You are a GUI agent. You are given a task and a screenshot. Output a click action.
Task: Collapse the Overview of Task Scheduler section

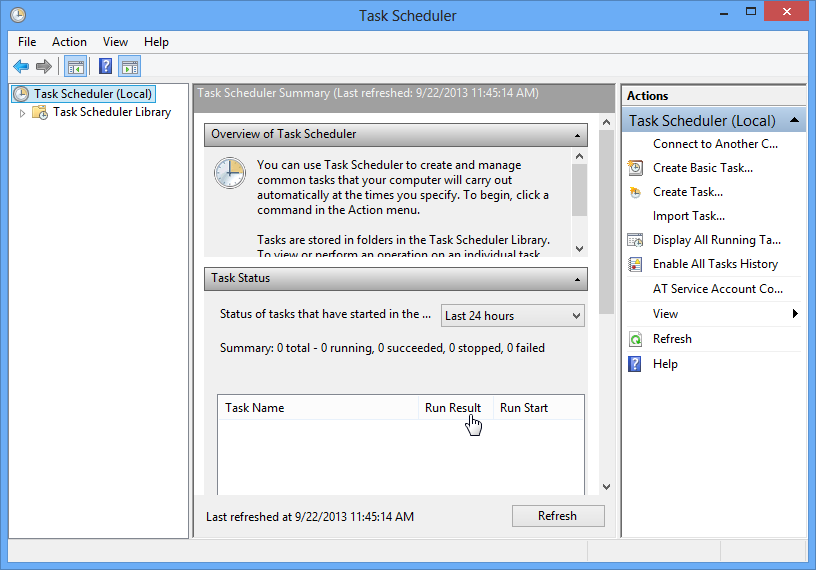click(578, 134)
